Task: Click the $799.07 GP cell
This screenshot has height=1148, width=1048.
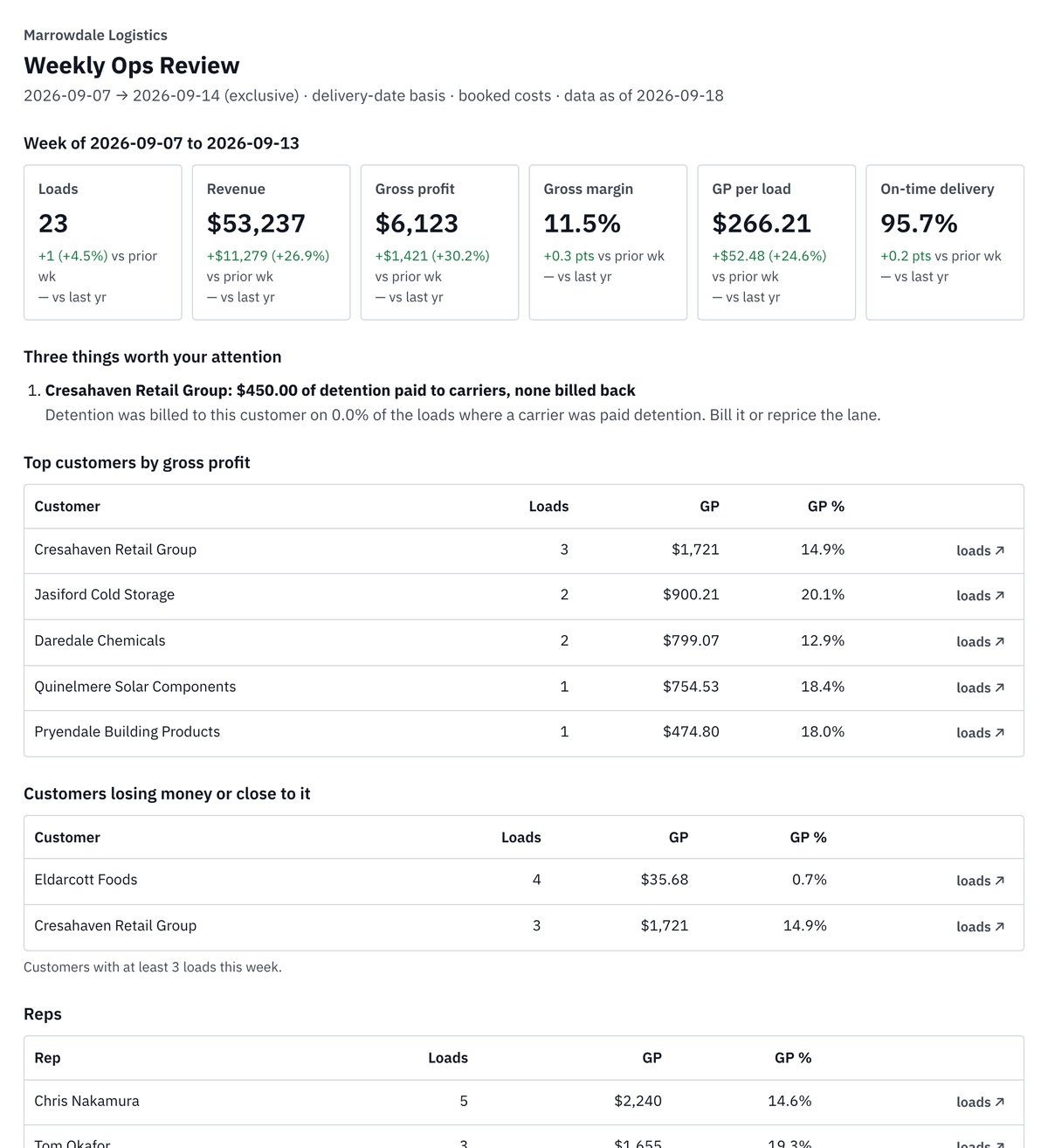Action: 691,640
